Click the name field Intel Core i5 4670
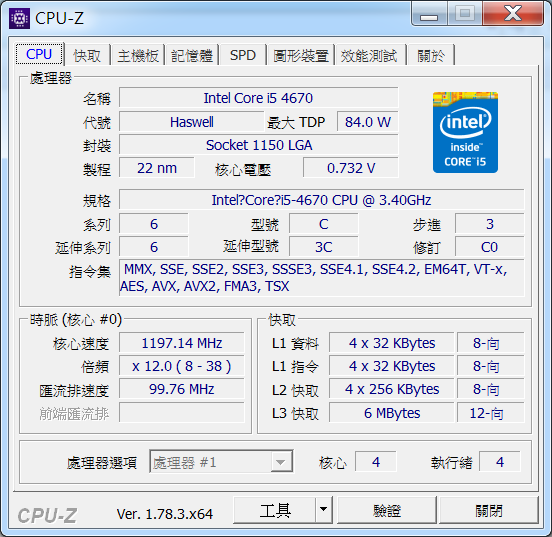This screenshot has height=537, width=552. coord(258,98)
